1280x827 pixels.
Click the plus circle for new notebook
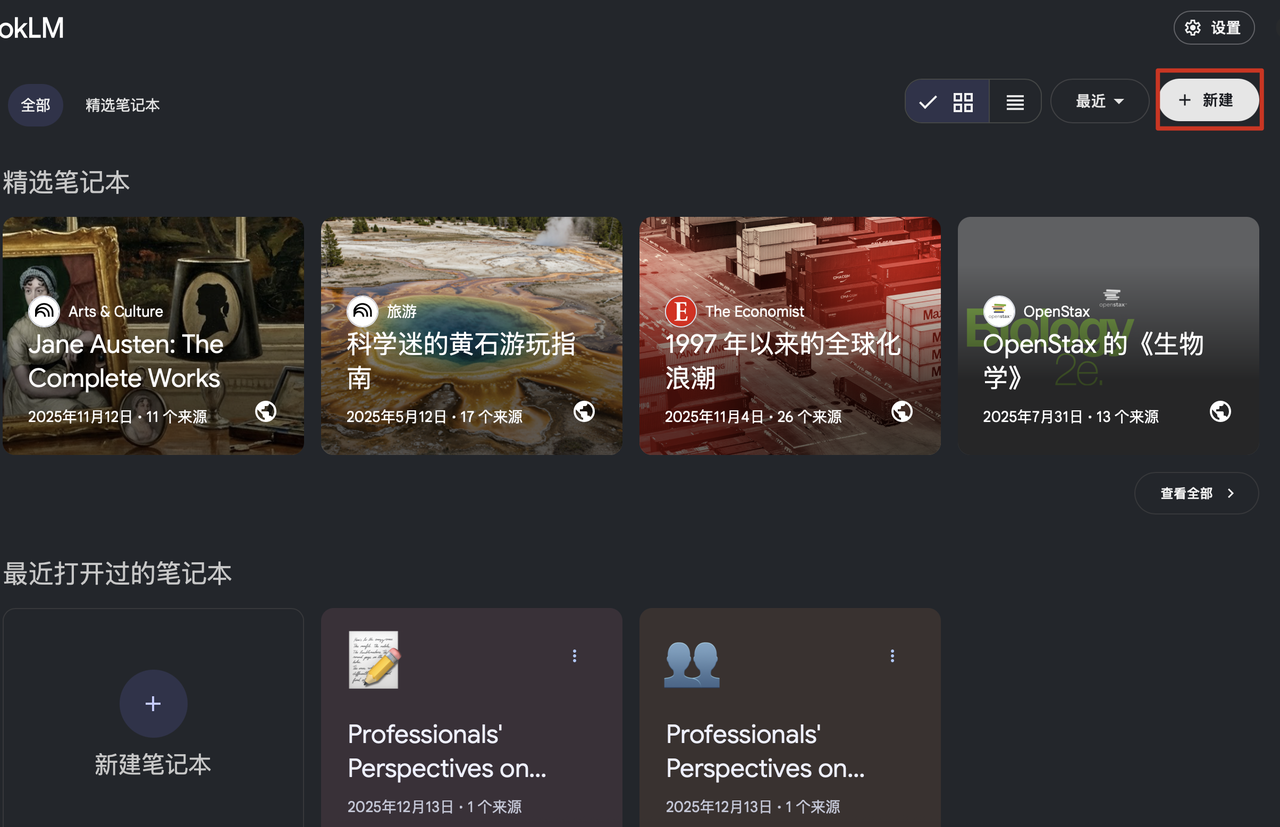click(153, 704)
